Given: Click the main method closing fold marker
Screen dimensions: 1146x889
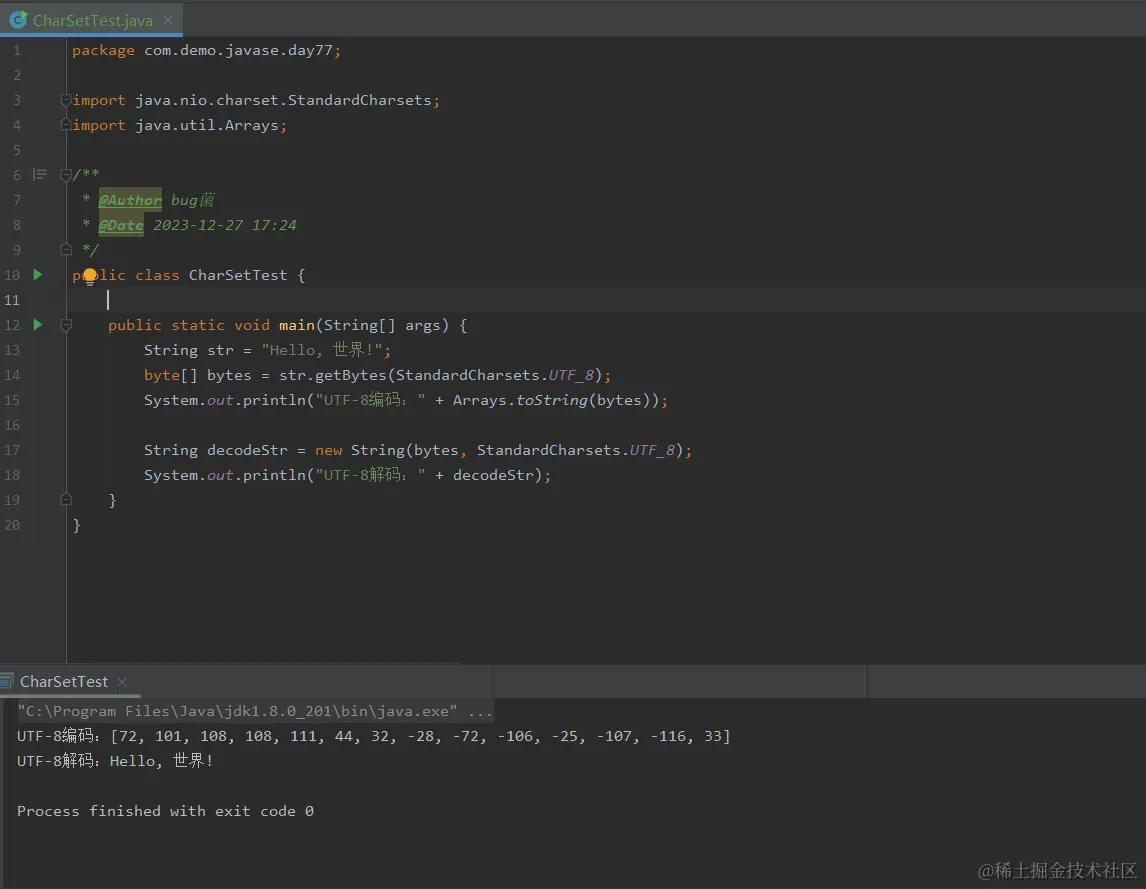Looking at the screenshot, I should coord(66,500).
